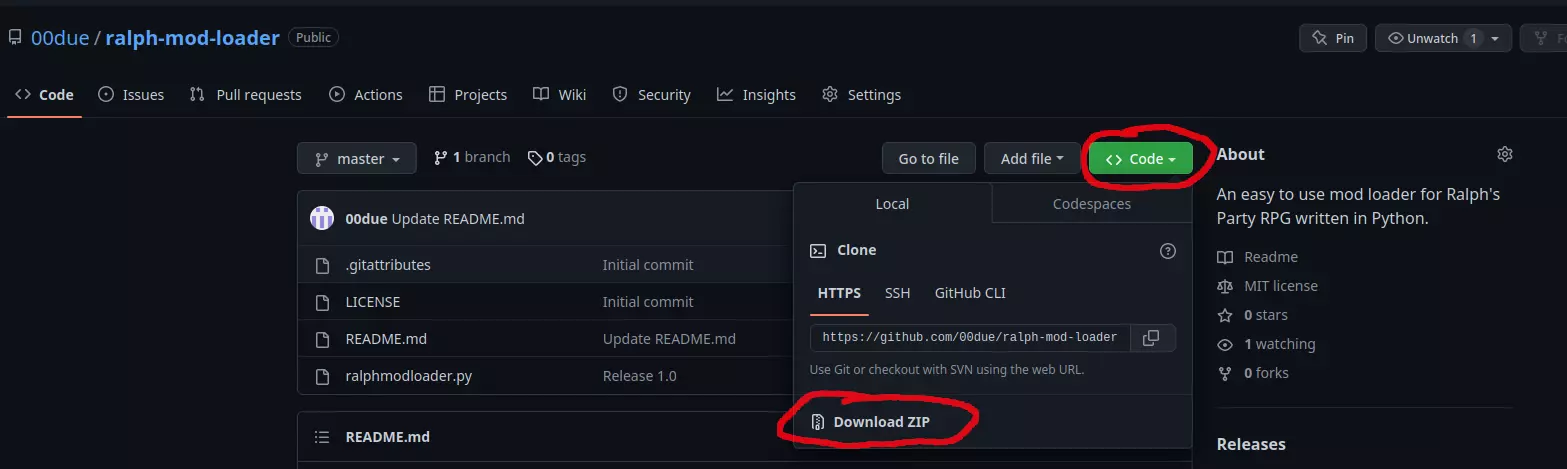Screen dimensions: 1567x469
Task: Select the GitHub CLI clone option
Action: coord(970,293)
